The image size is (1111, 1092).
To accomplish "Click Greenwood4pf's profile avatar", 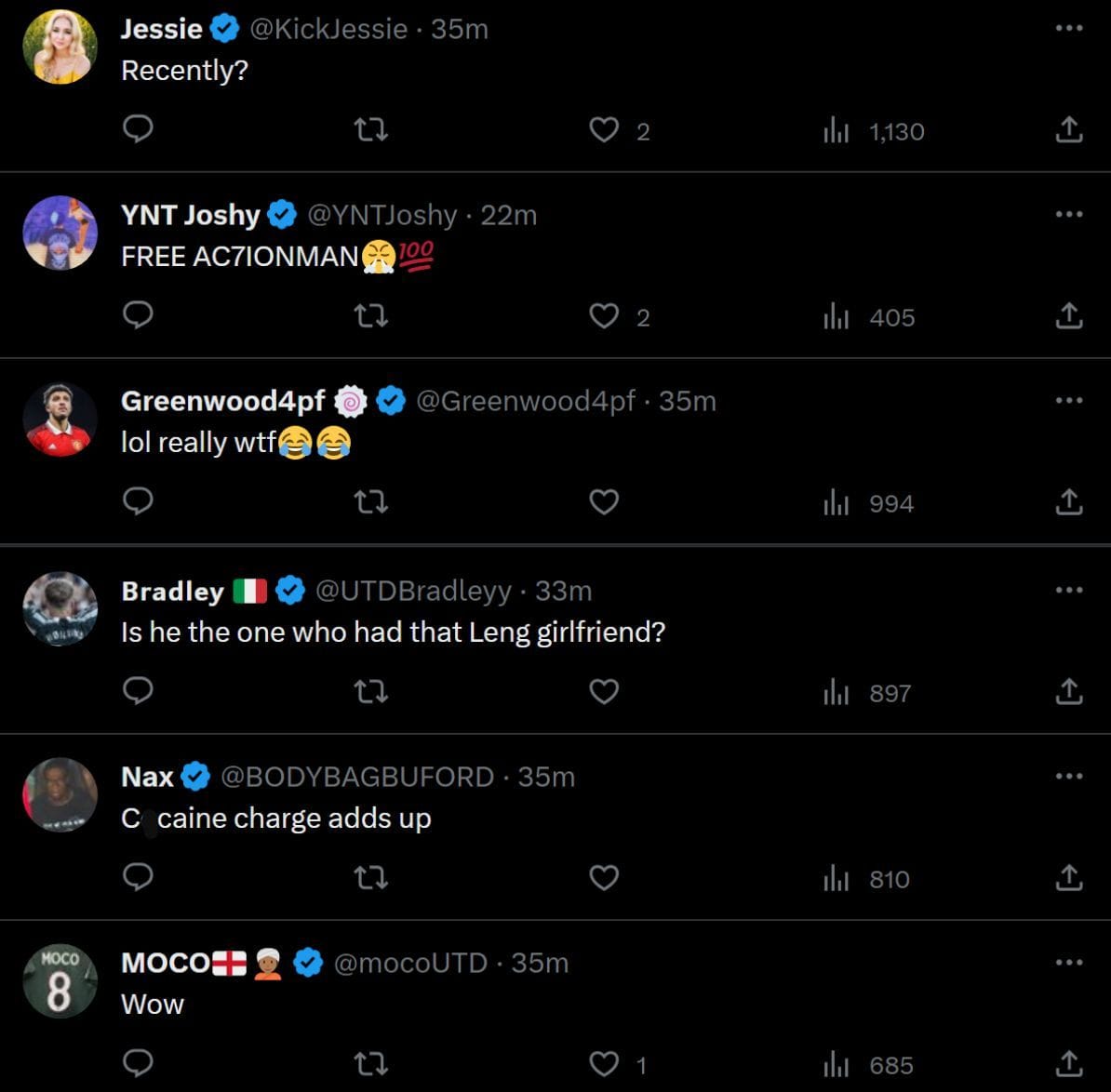I will tap(60, 419).
